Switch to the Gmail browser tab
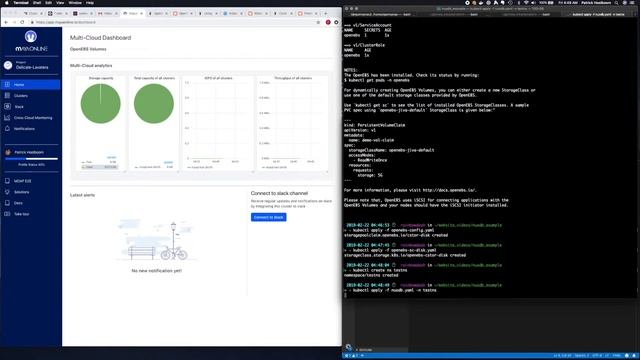The image size is (640, 360). [107, 13]
